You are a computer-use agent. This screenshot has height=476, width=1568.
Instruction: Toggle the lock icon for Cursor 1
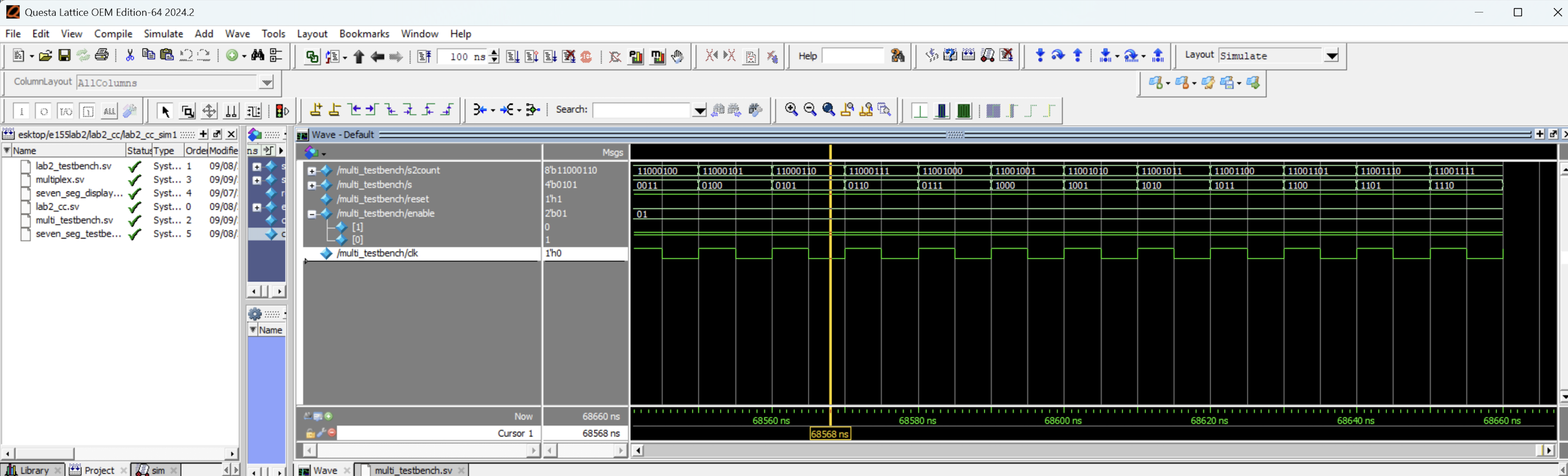(x=310, y=433)
